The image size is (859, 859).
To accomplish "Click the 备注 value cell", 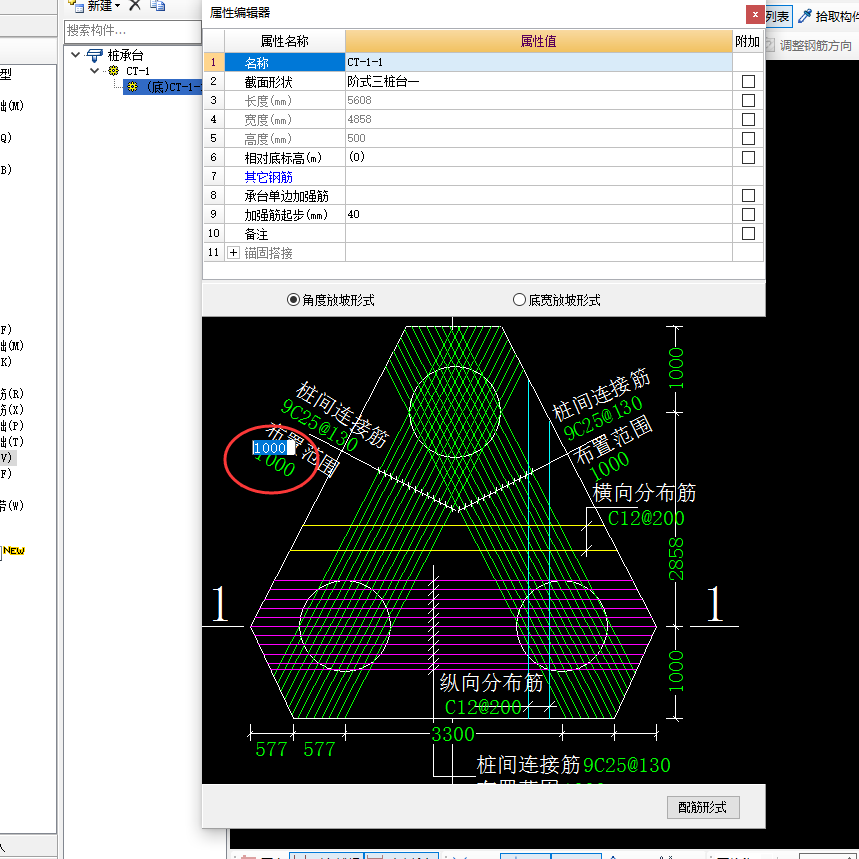I will [x=539, y=233].
